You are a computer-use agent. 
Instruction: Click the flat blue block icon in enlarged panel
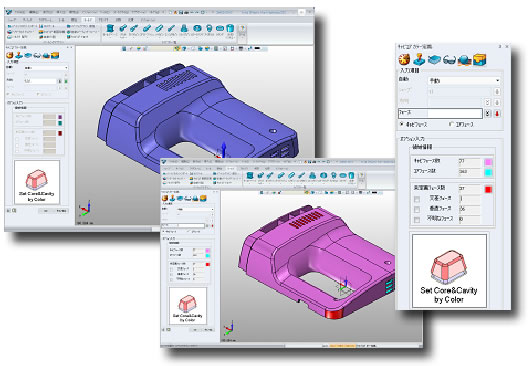(x=434, y=60)
